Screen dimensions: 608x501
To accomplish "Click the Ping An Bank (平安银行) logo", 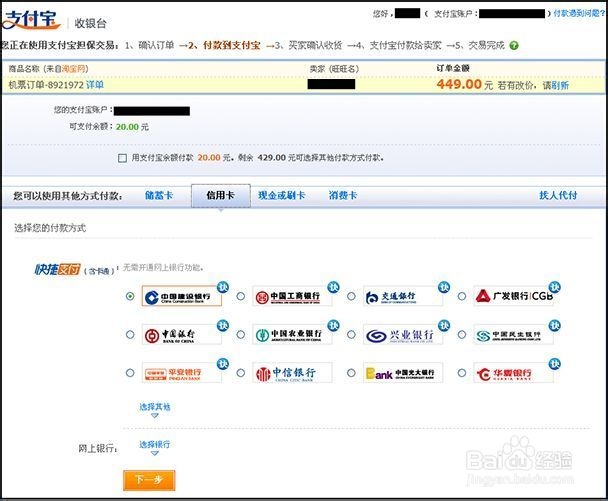I will 181,373.
